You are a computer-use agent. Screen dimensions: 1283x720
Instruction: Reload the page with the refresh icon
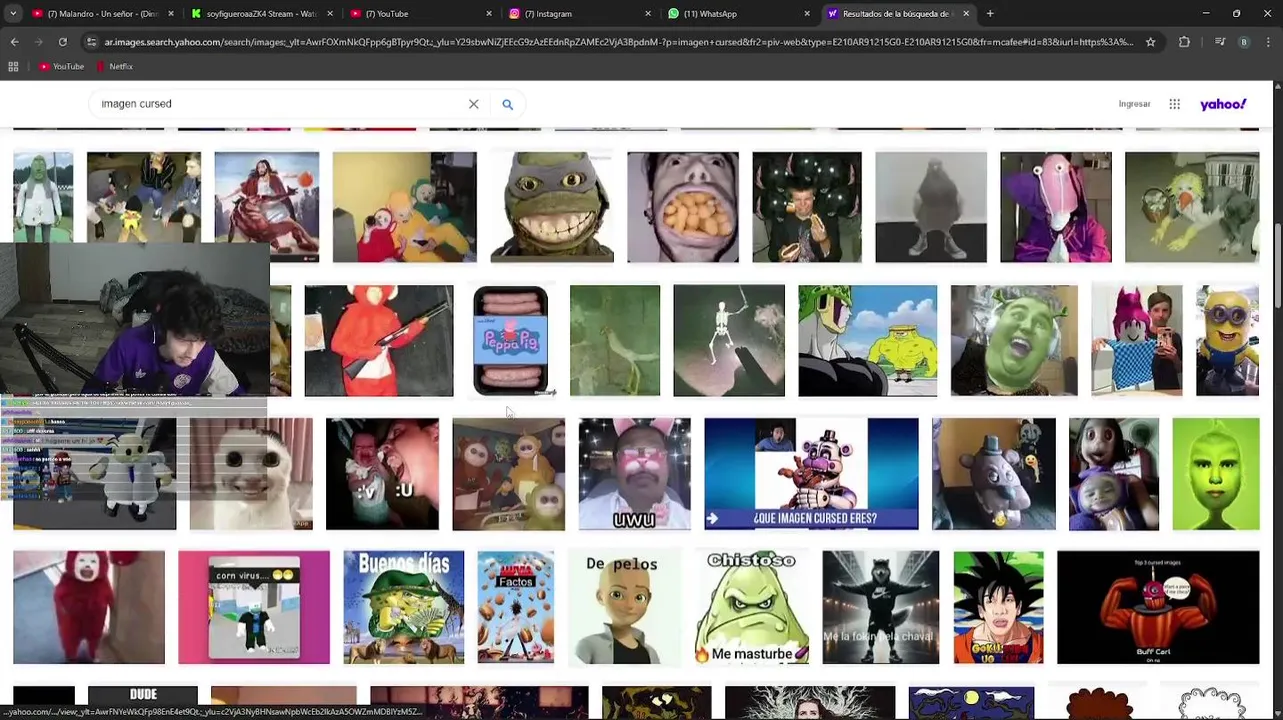pos(62,42)
